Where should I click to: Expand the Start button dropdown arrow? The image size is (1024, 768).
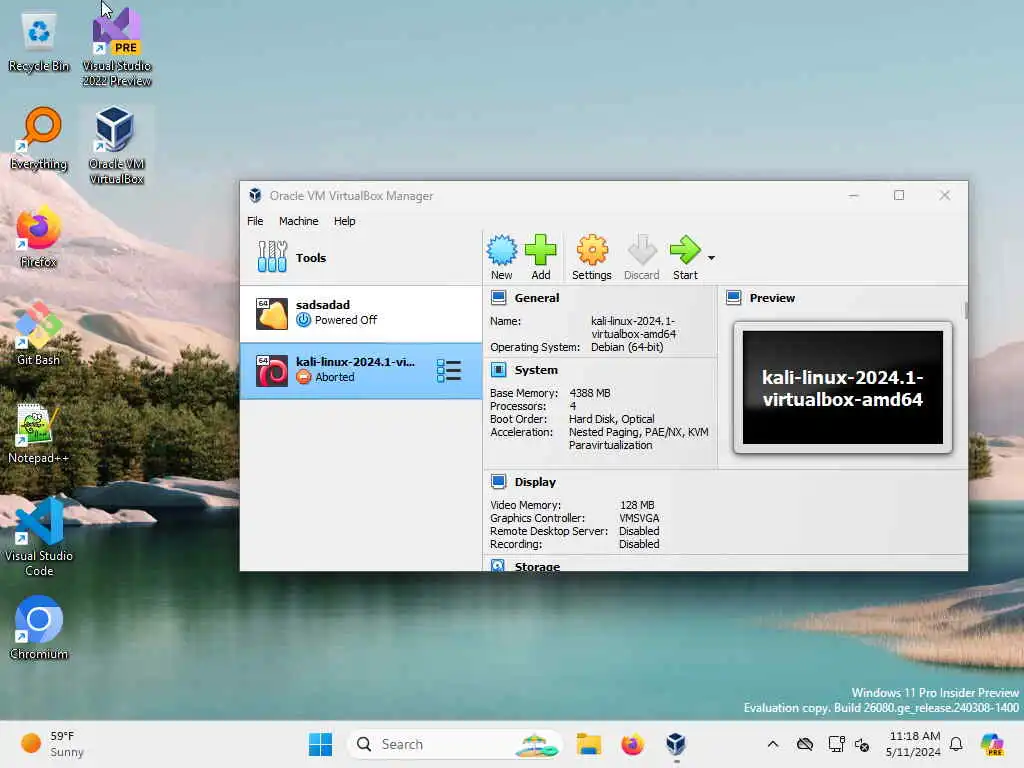(711, 258)
